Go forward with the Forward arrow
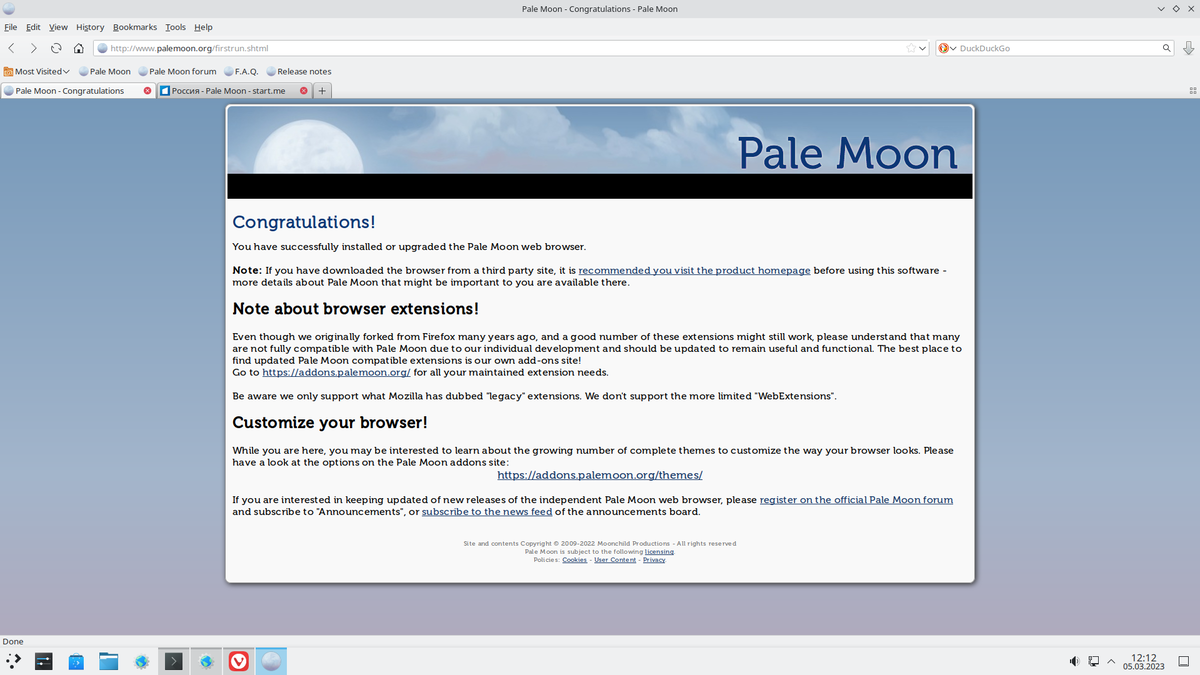 coord(33,48)
